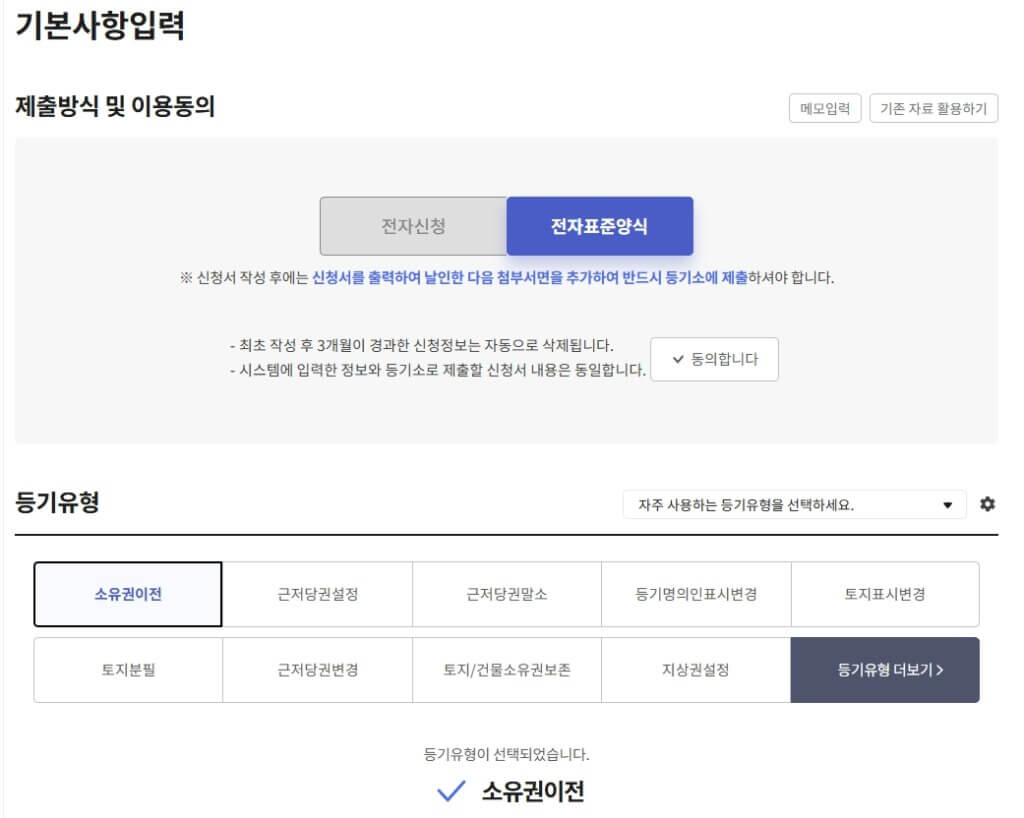The height and width of the screenshot is (818, 1024).
Task: Select the 근저당권말소 registration type
Action: 507,594
